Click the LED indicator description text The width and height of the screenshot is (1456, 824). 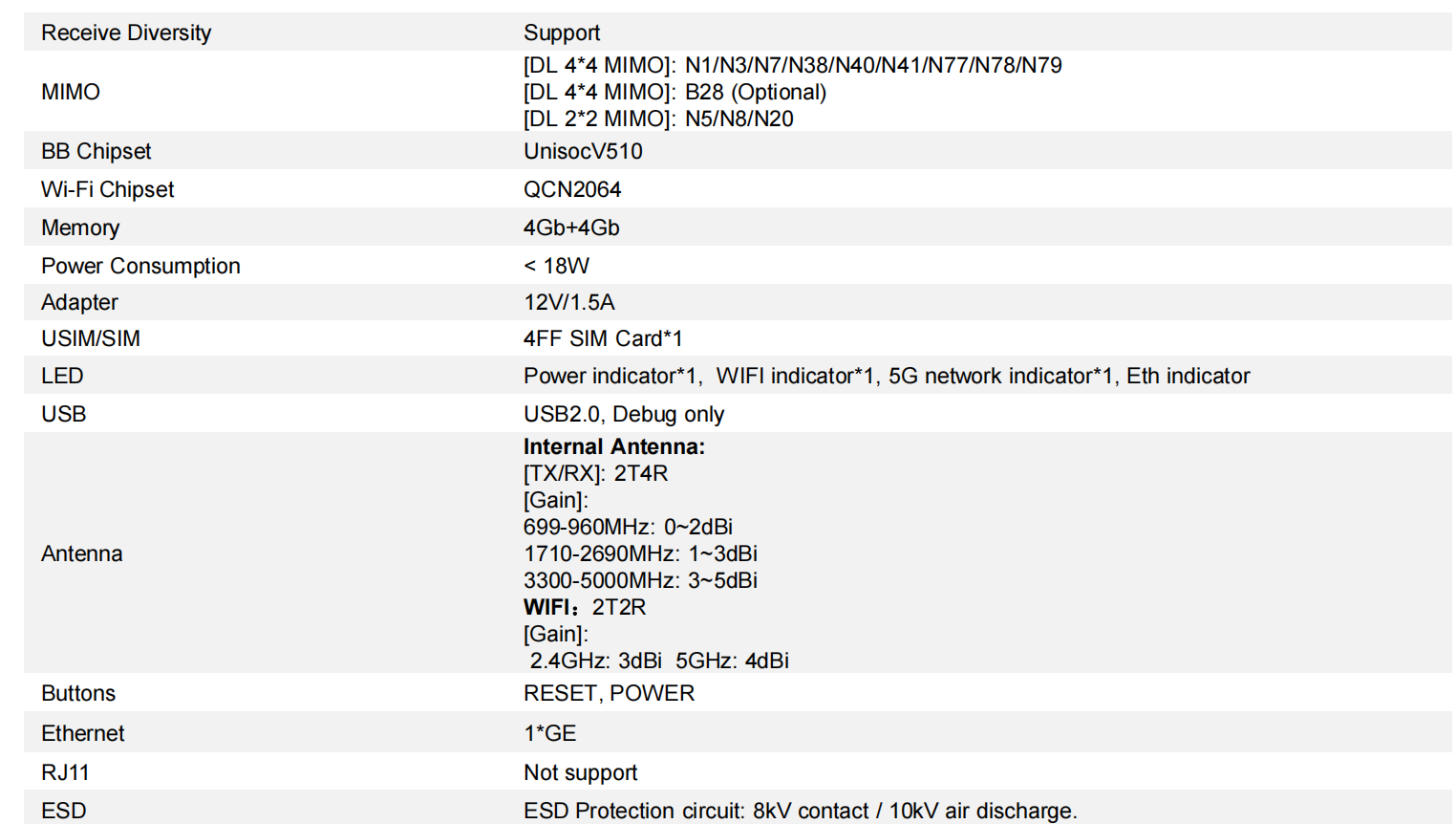click(x=886, y=376)
